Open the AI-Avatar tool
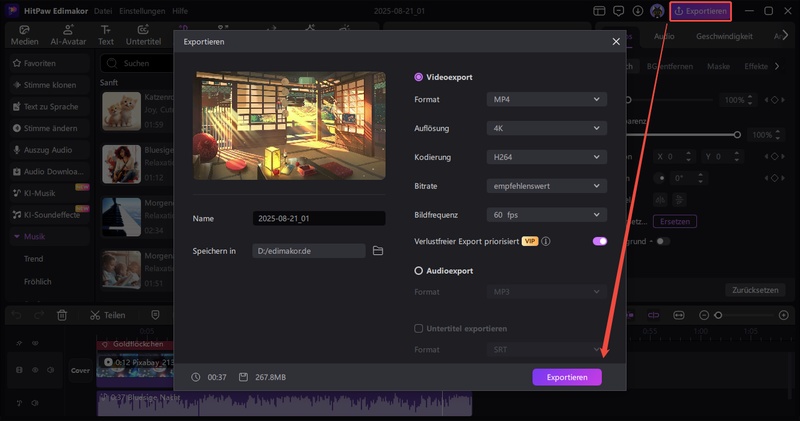Viewport: 800px width, 421px height. coord(67,35)
